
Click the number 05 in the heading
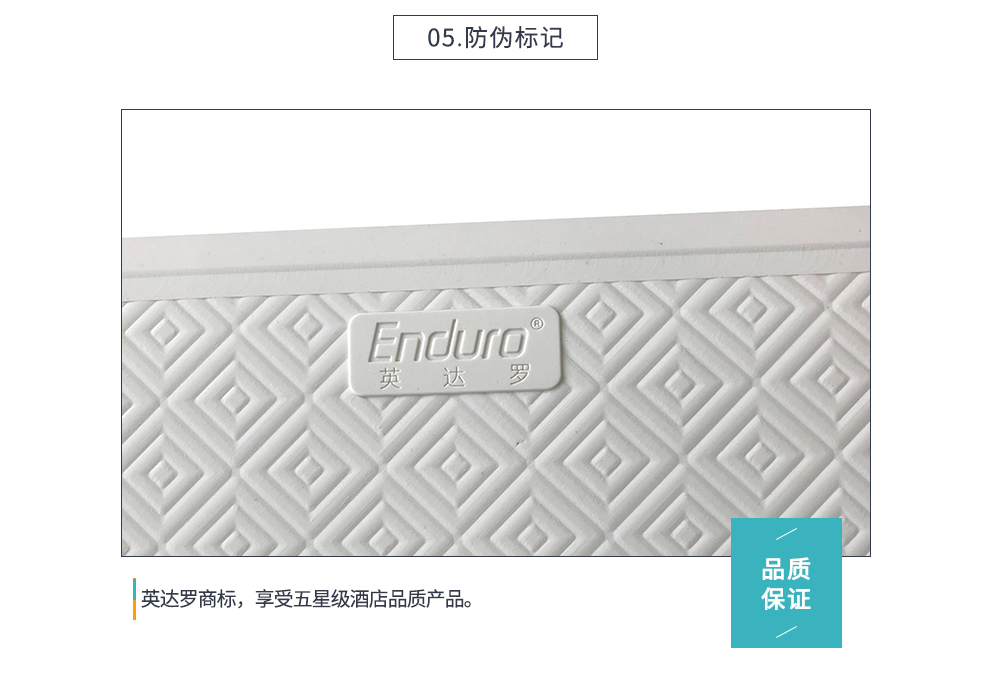[x=441, y=38]
